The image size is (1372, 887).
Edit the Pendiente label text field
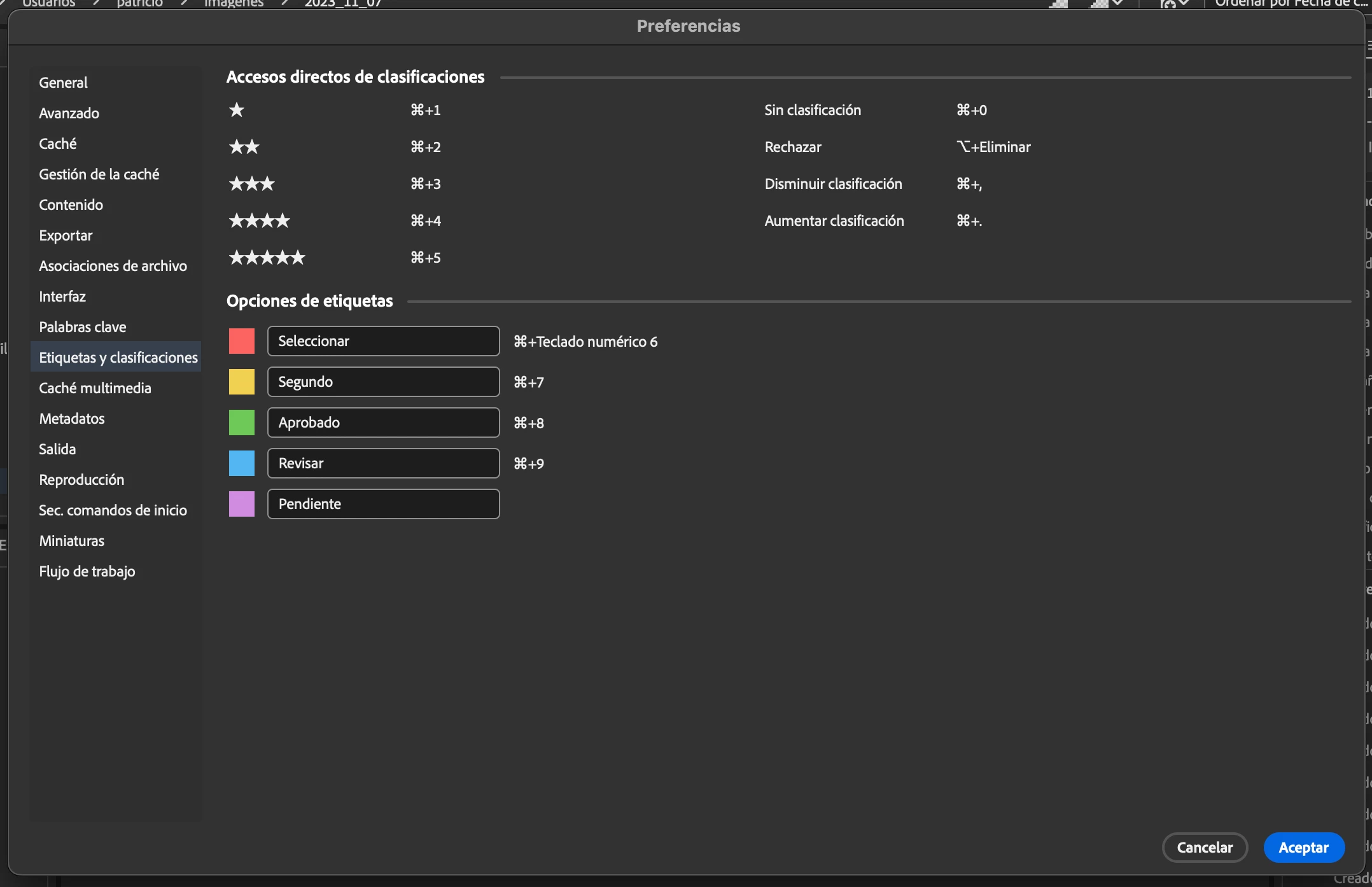(x=383, y=504)
